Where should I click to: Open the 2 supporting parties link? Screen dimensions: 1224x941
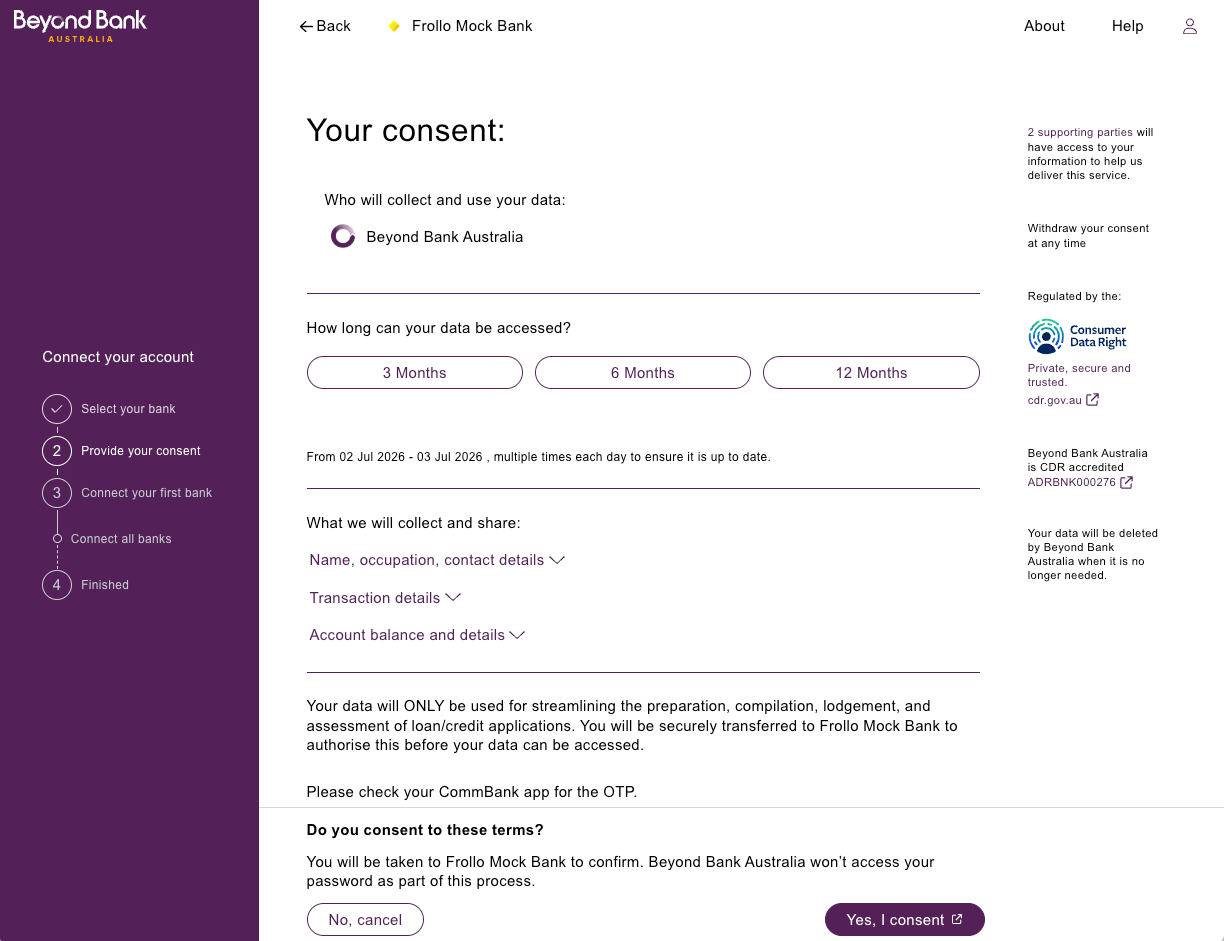point(1080,132)
